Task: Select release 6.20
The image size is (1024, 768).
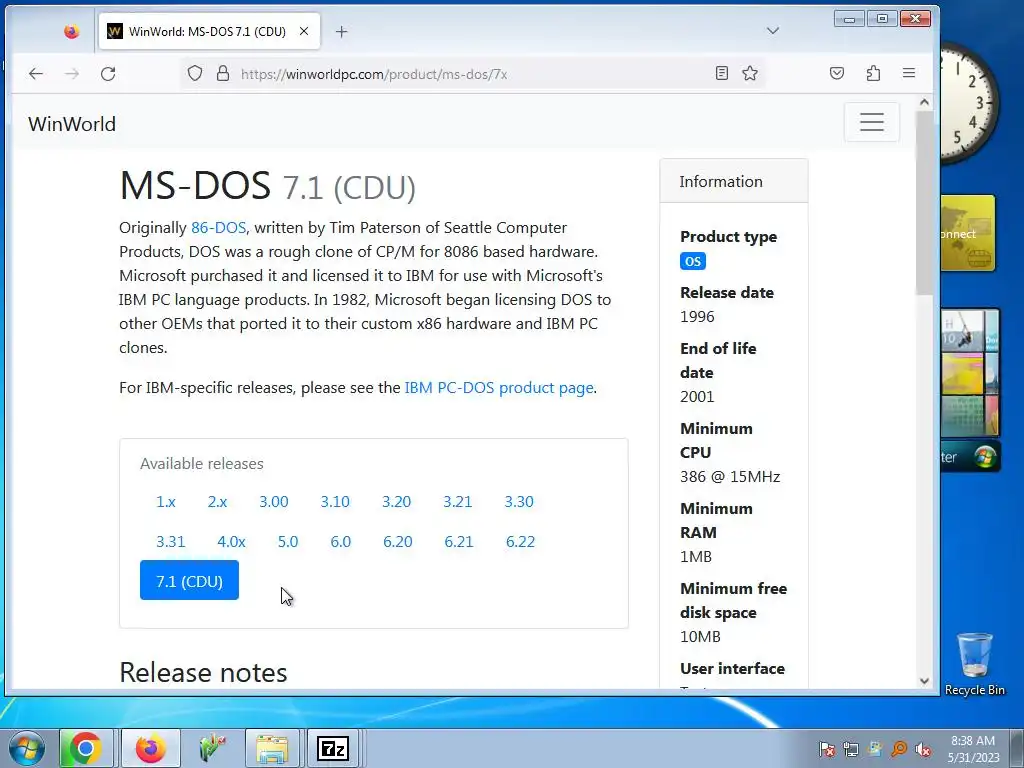Action: (398, 541)
